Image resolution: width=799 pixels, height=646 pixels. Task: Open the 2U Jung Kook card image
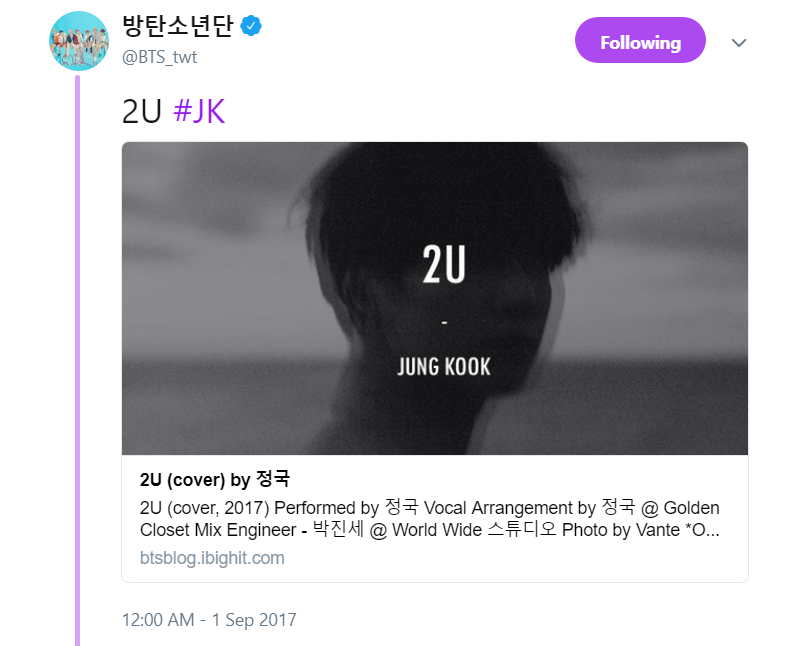click(435, 298)
